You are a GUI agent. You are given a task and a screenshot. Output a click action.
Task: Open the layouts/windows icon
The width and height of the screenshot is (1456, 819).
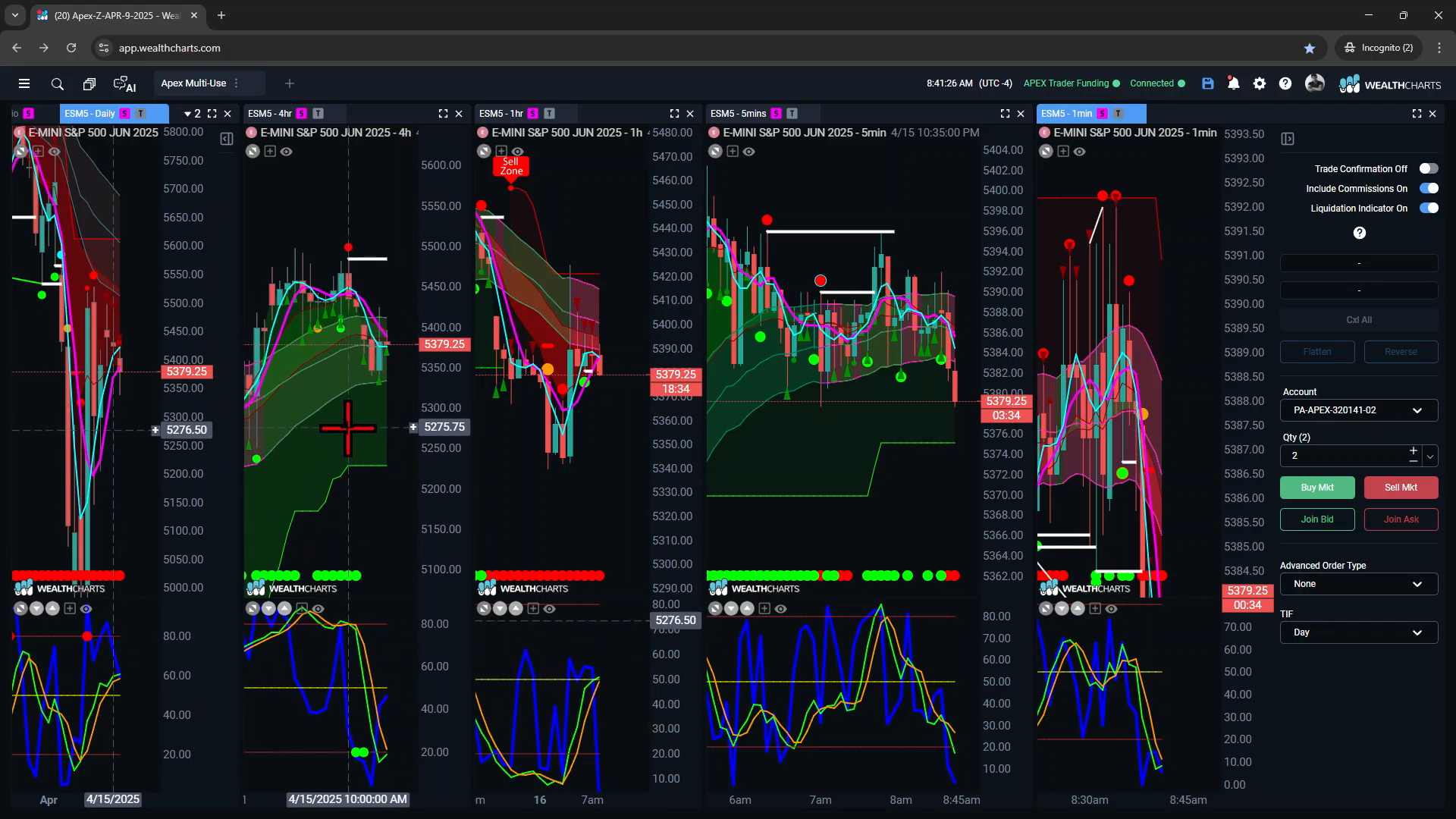coord(89,83)
